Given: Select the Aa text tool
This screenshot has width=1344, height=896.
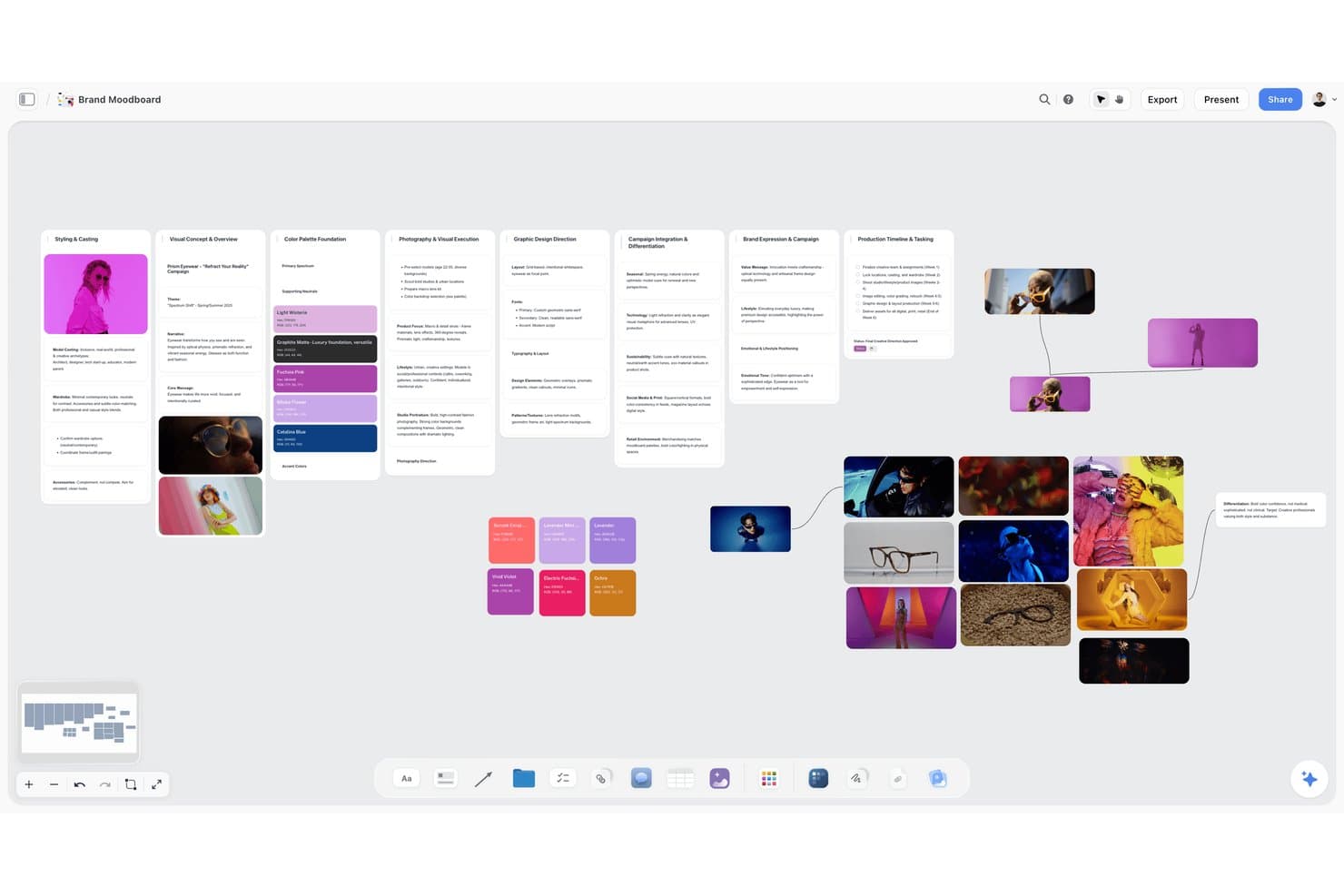Looking at the screenshot, I should coord(407,779).
